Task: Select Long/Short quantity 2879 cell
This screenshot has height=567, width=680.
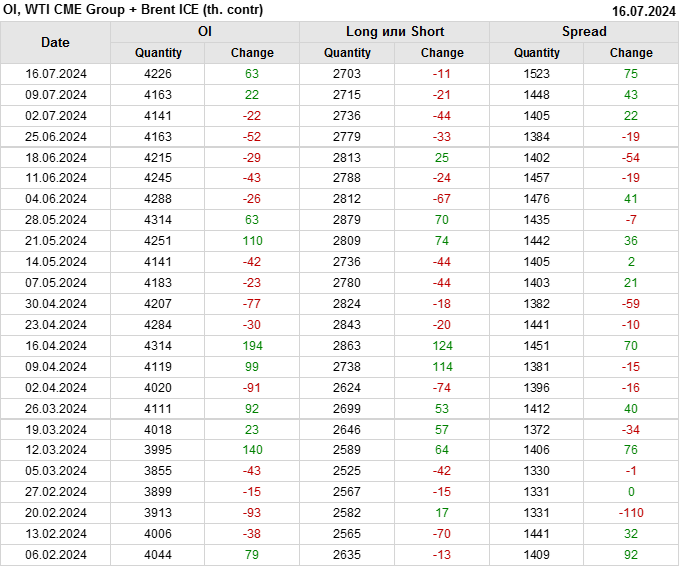Action: (x=347, y=220)
